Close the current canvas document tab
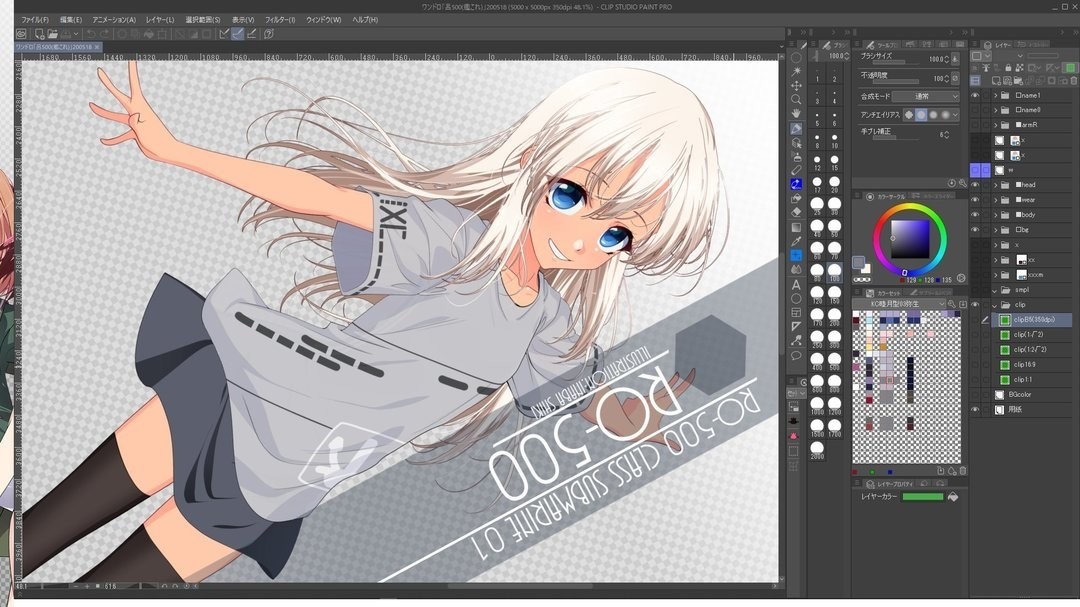This screenshot has width=1080, height=607. tap(98, 47)
